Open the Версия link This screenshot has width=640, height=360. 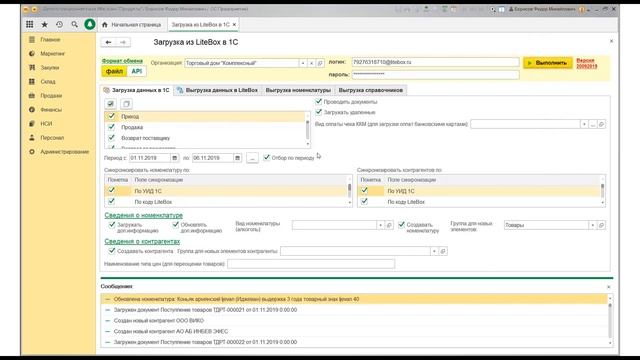click(x=587, y=63)
